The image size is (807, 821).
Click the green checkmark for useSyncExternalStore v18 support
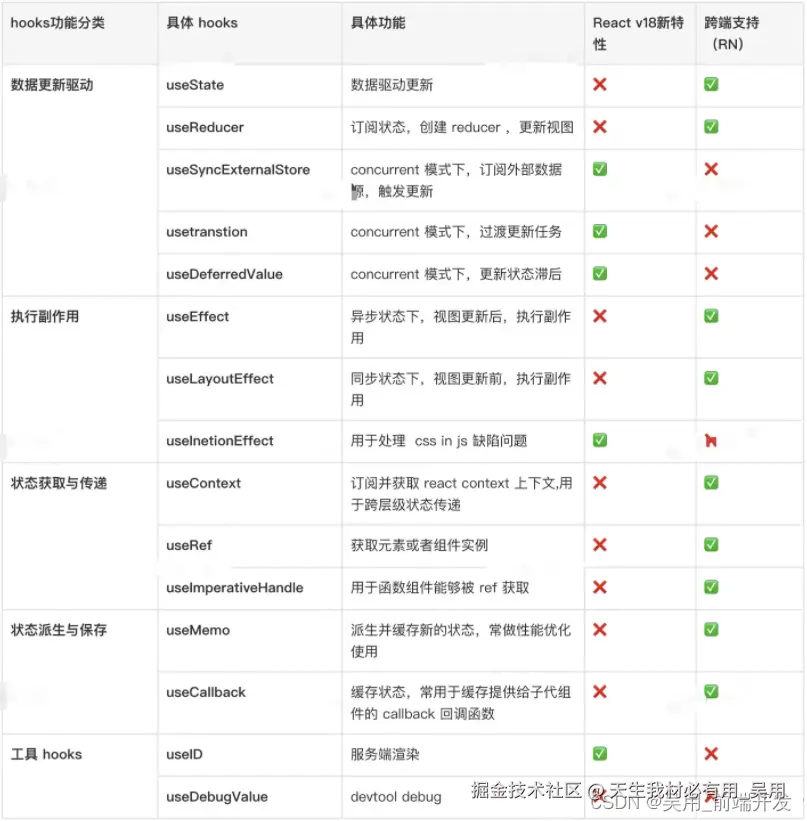[600, 169]
